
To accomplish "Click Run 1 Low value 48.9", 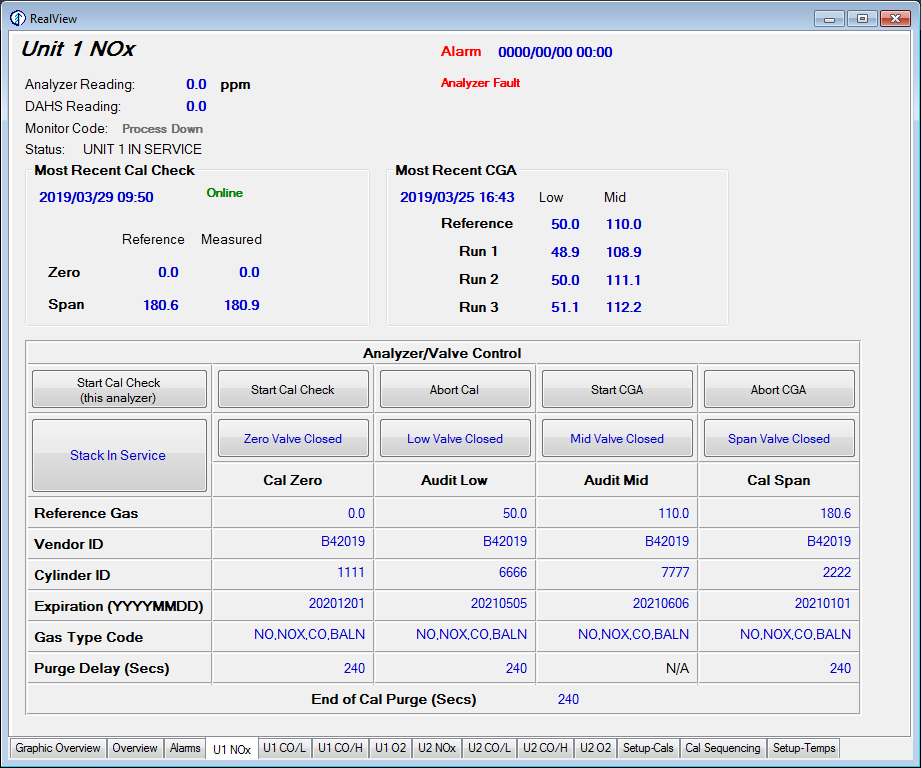I will (565, 252).
